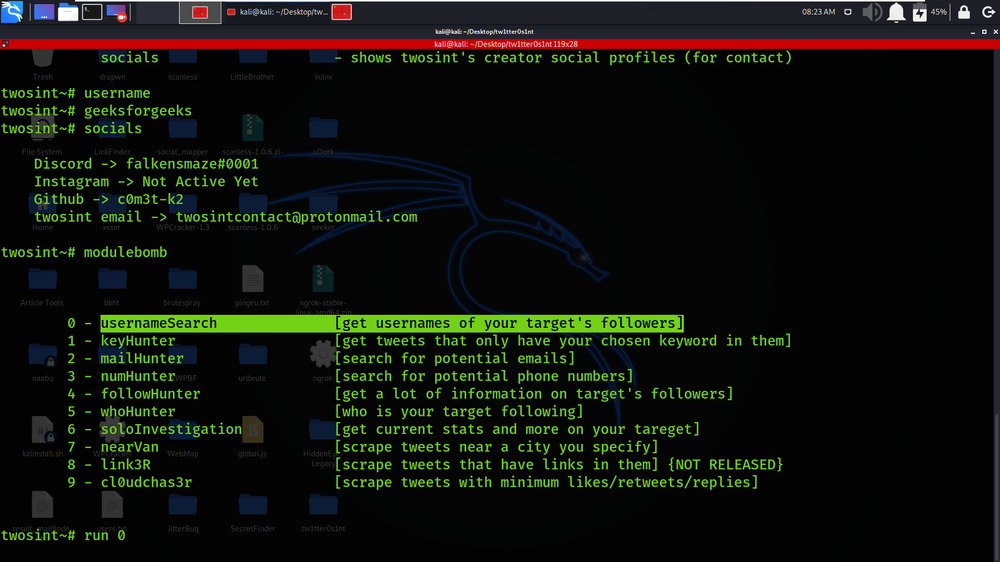This screenshot has width=1000, height=562.
Task: Click the users.txt desktop file icon
Action: 112,513
